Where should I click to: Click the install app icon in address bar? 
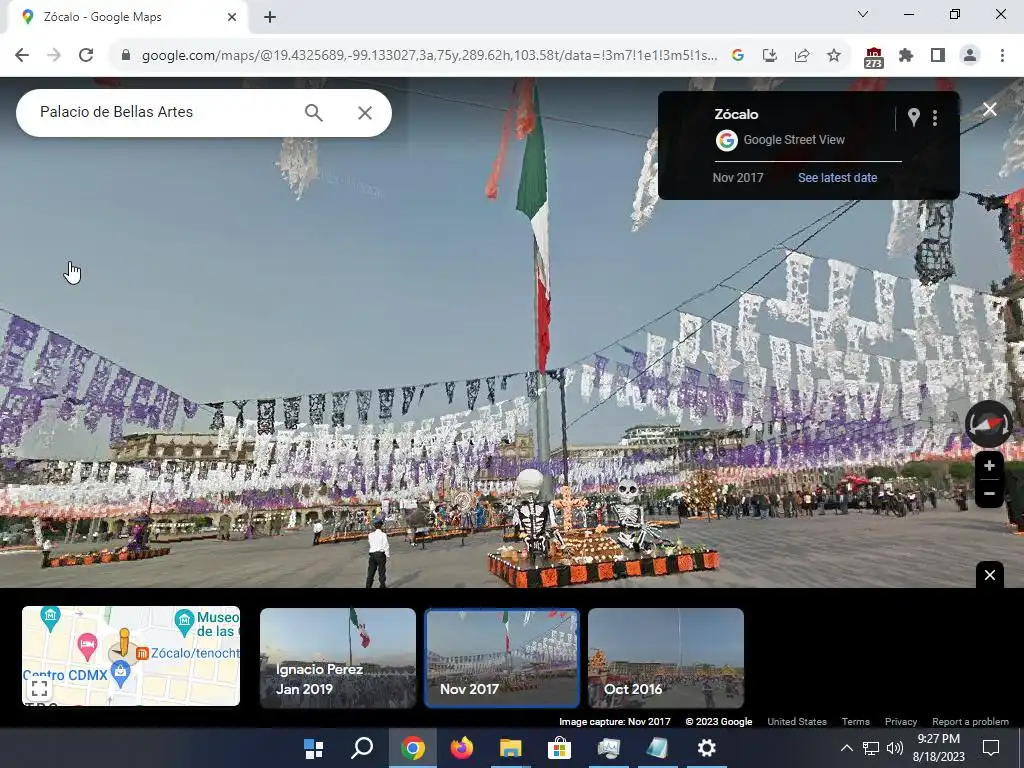[x=770, y=56]
